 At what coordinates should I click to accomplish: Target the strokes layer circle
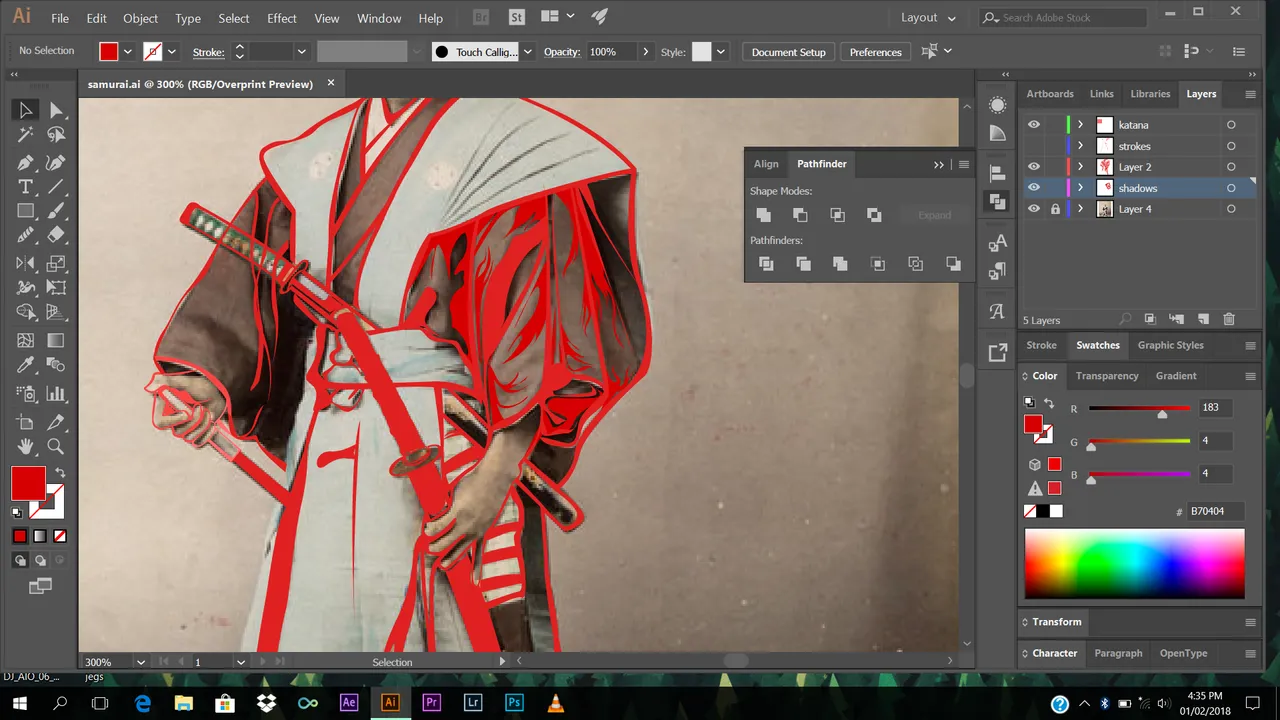[1231, 146]
